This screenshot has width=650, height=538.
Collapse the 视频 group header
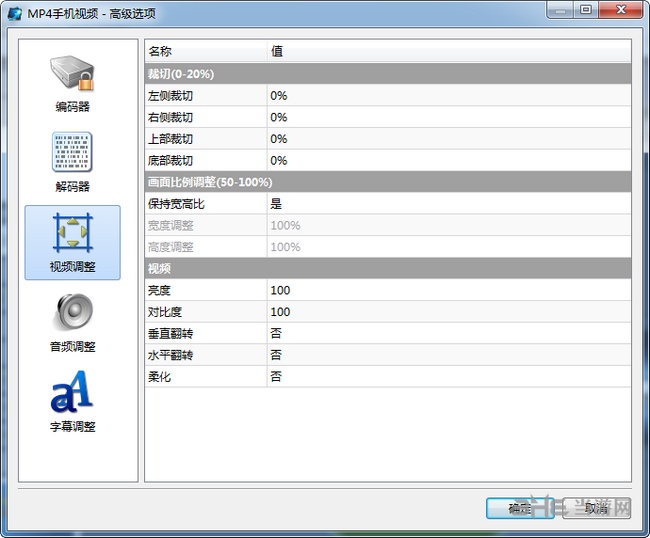[388, 269]
